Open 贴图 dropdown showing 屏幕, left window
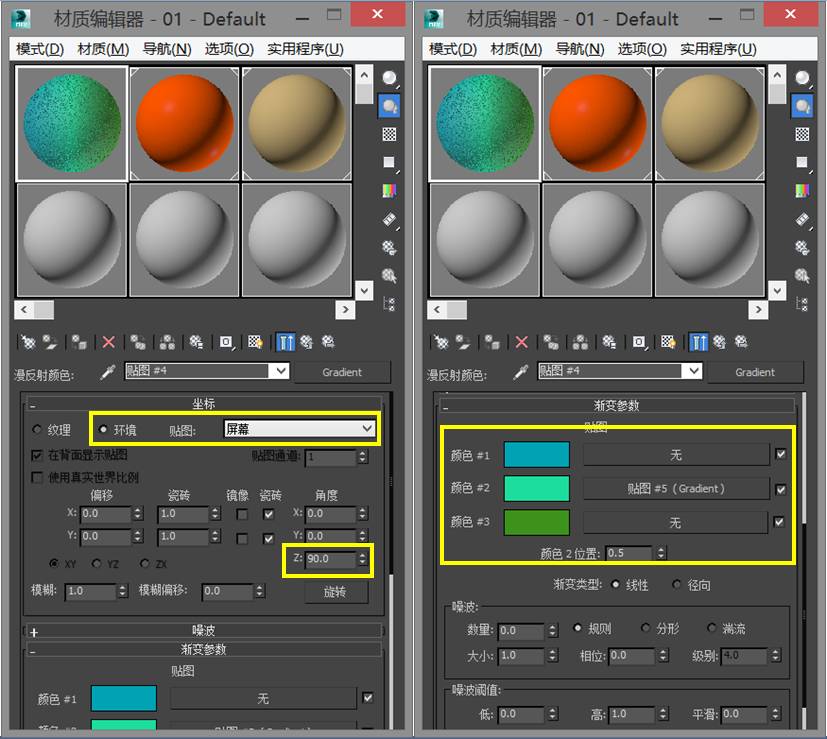The image size is (827, 739). [300, 429]
